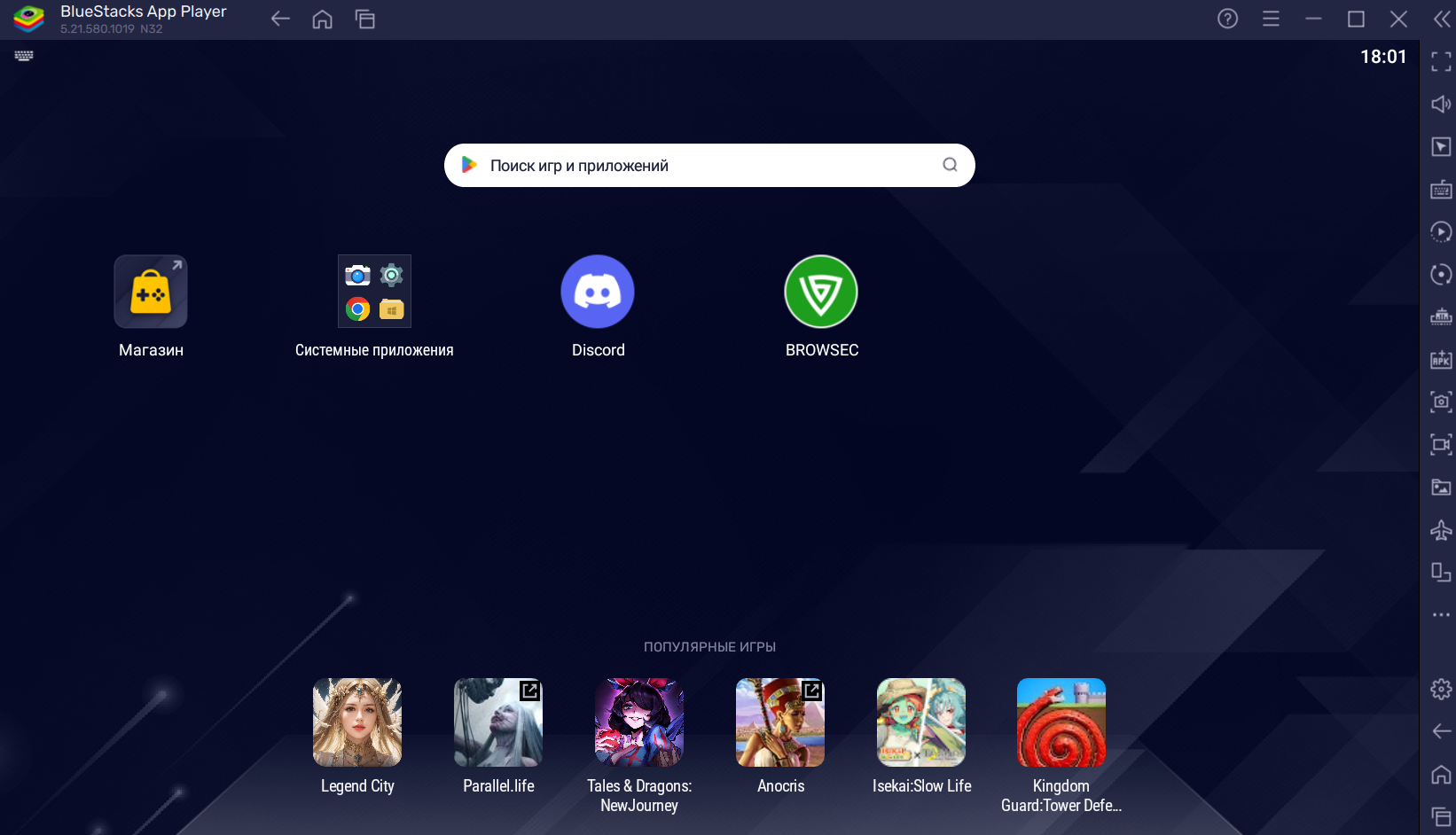The height and width of the screenshot is (835, 1456).
Task: Collapse the sidebar with double chevron
Action: (1442, 19)
